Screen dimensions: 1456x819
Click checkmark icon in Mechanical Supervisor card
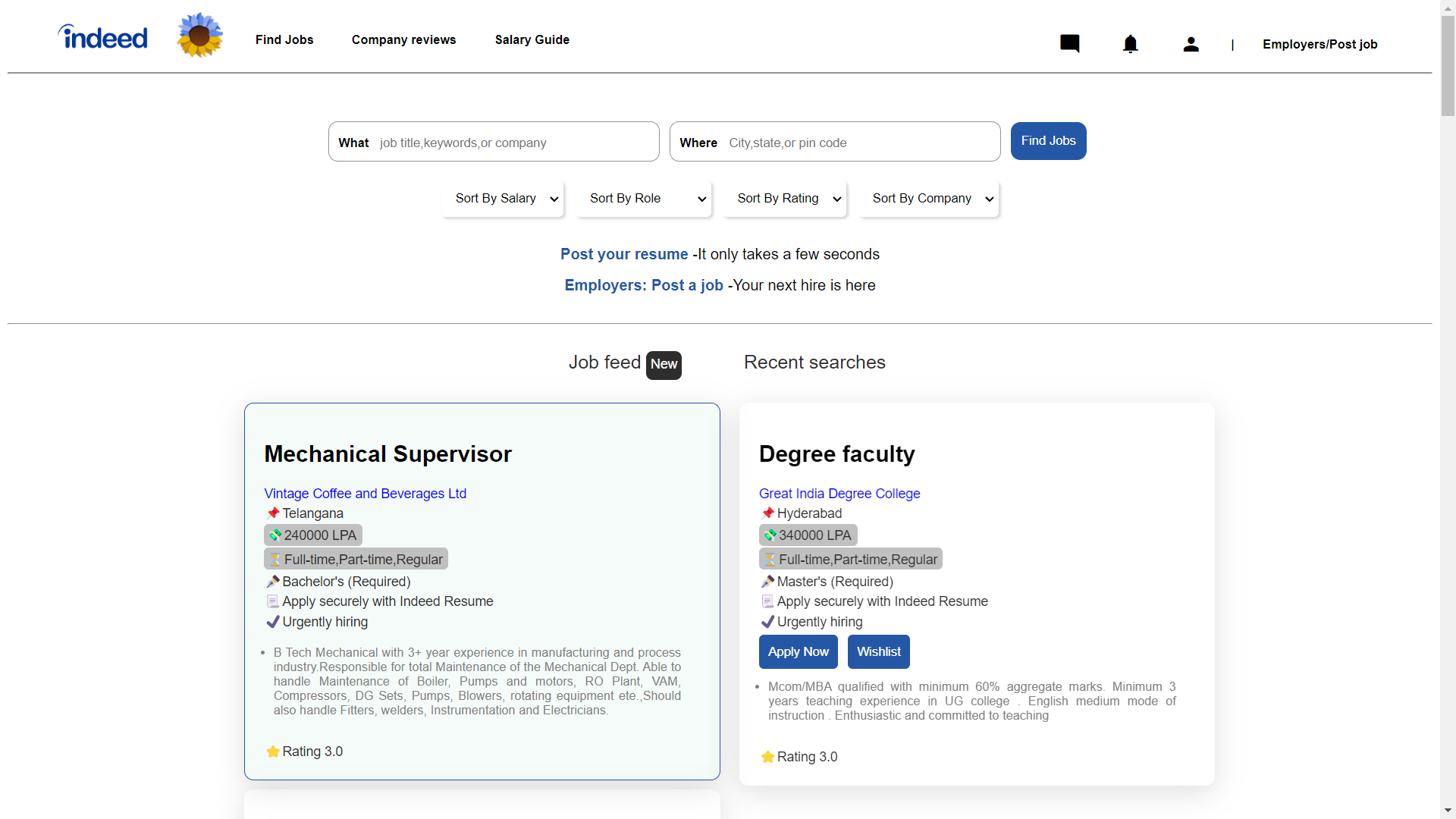273,622
